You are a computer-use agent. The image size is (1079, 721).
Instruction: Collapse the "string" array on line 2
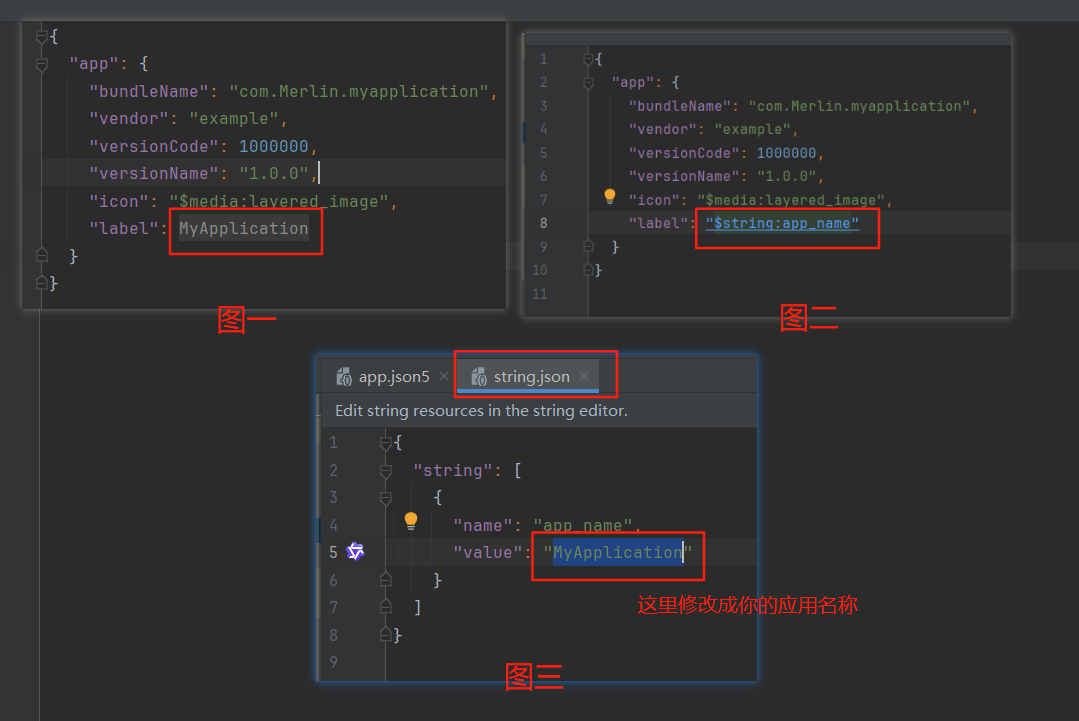coord(385,471)
